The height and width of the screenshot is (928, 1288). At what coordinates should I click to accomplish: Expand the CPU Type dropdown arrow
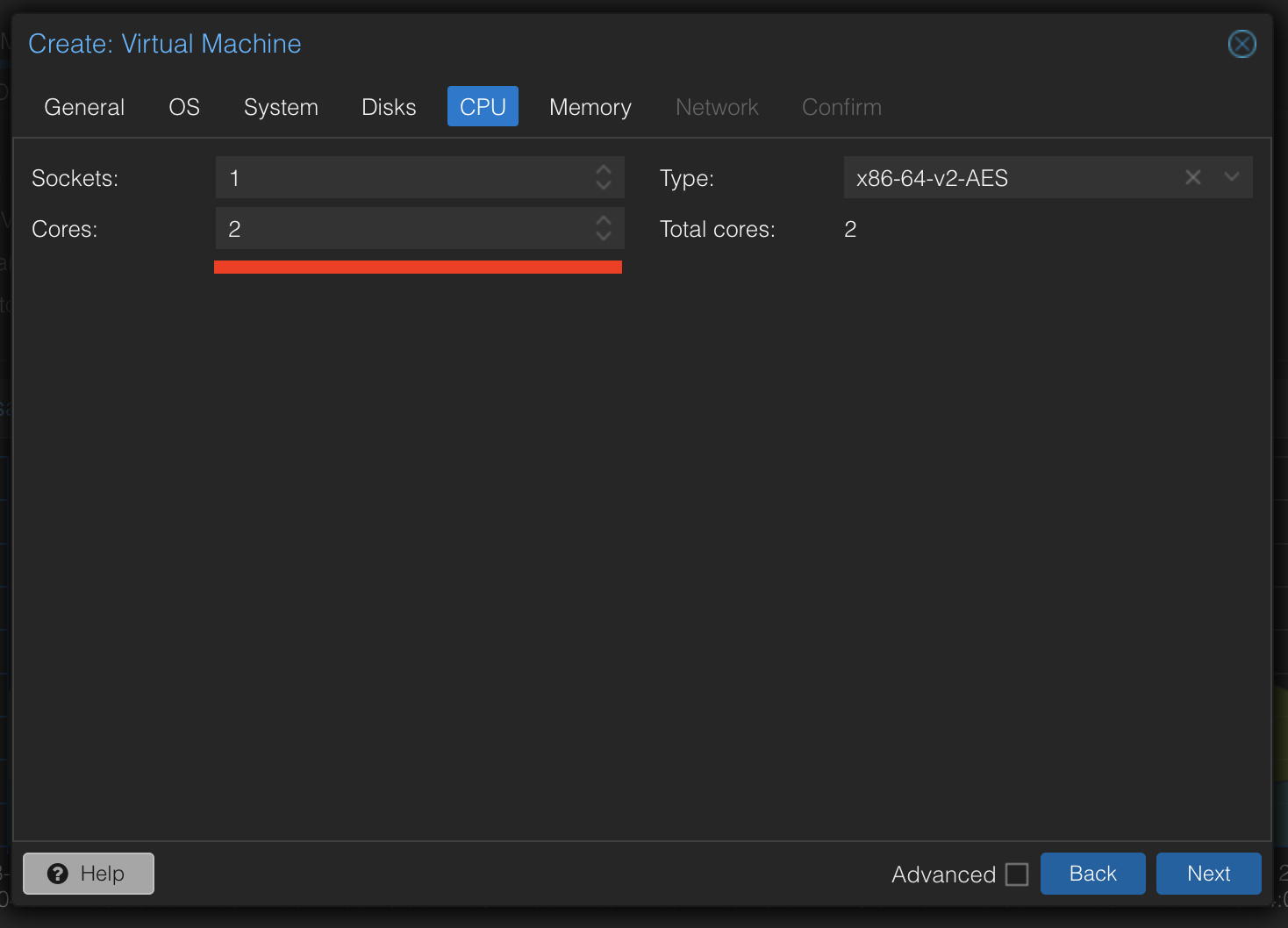point(1232,177)
